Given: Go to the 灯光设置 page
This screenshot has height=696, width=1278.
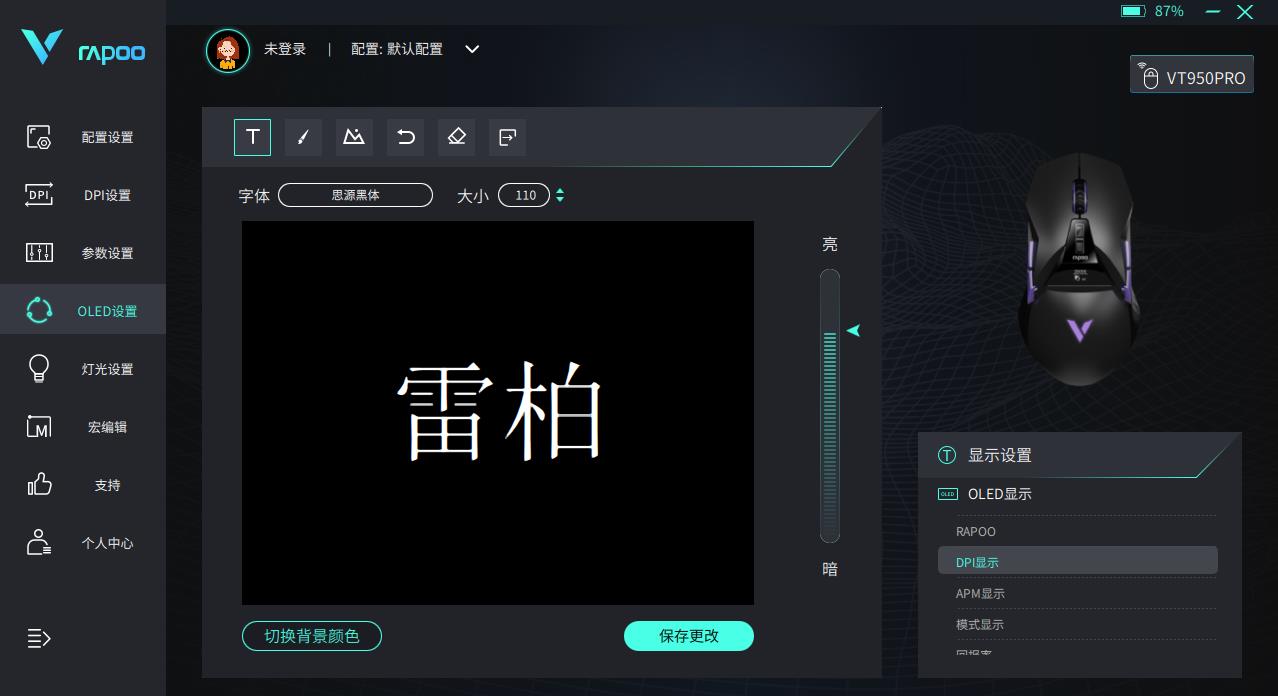Looking at the screenshot, I should 83,369.
